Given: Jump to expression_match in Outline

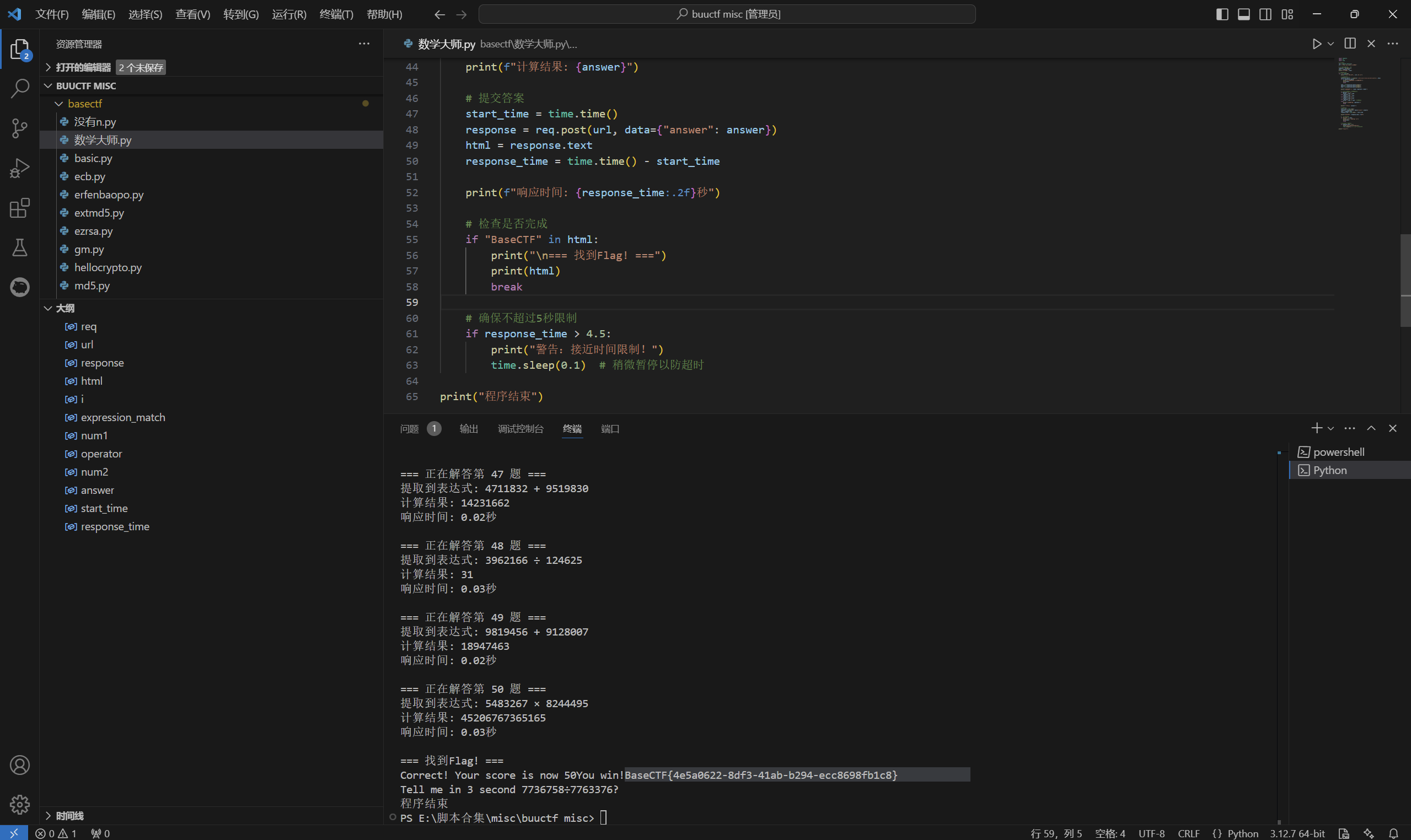Looking at the screenshot, I should [x=211, y=417].
